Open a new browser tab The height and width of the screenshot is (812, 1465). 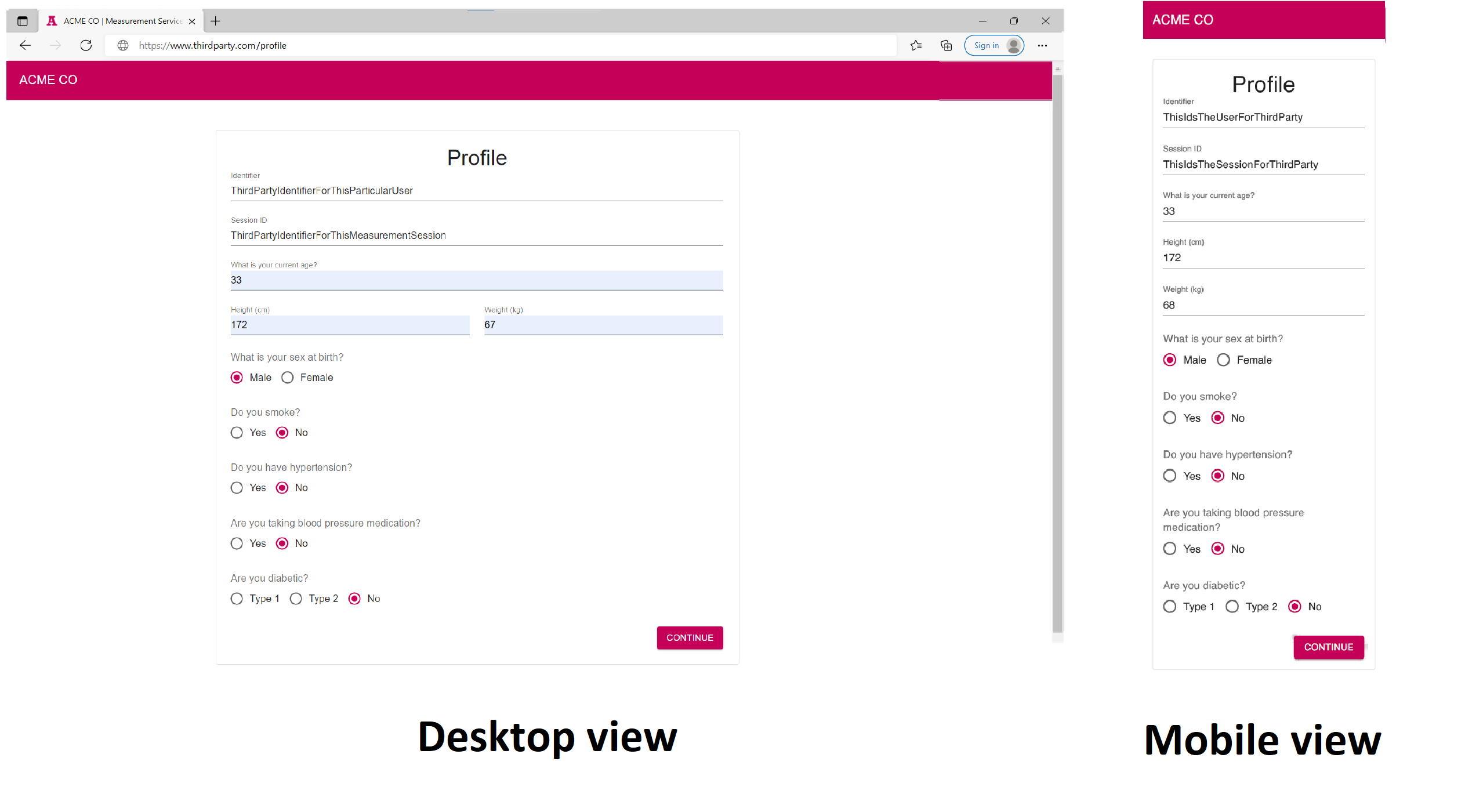tap(215, 21)
